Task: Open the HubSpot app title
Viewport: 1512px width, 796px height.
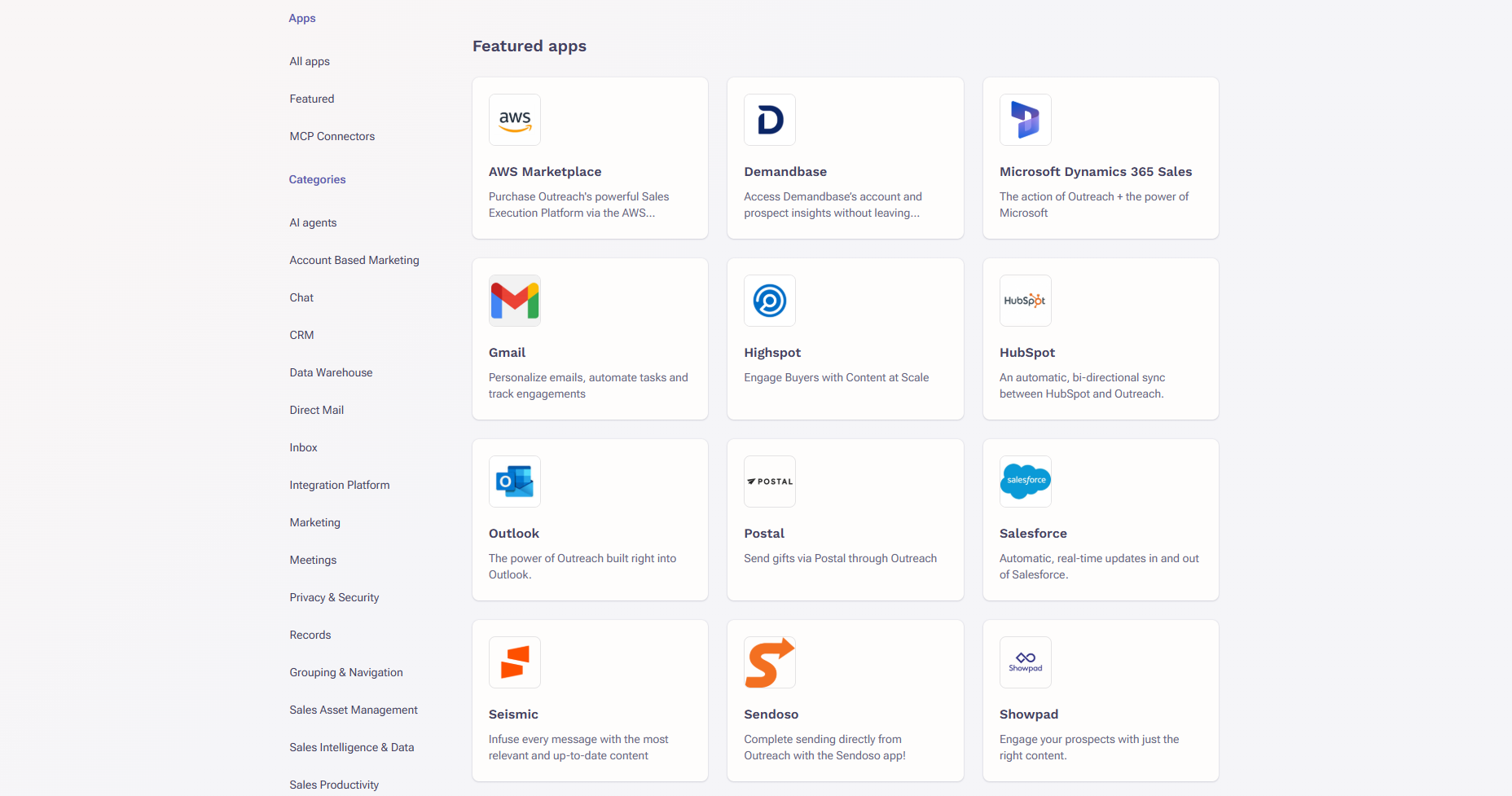Action: click(1027, 353)
